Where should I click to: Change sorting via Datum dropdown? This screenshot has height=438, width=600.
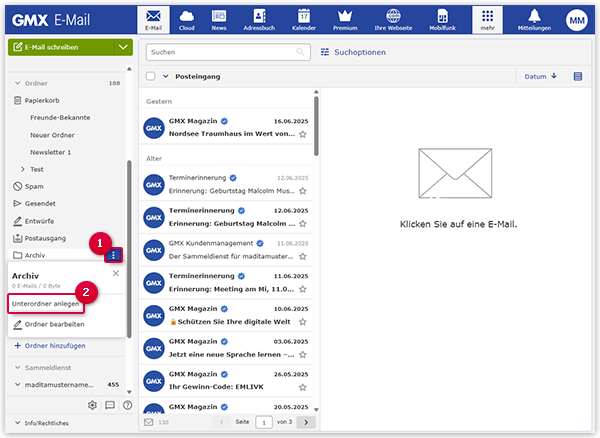[x=540, y=77]
